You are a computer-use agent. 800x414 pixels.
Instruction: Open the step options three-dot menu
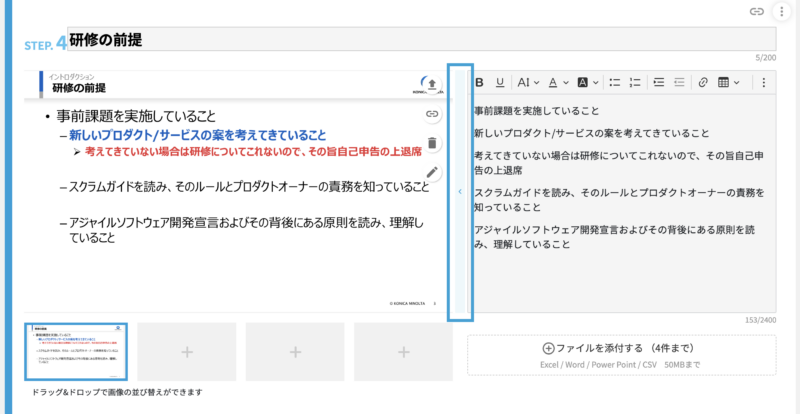[781, 11]
